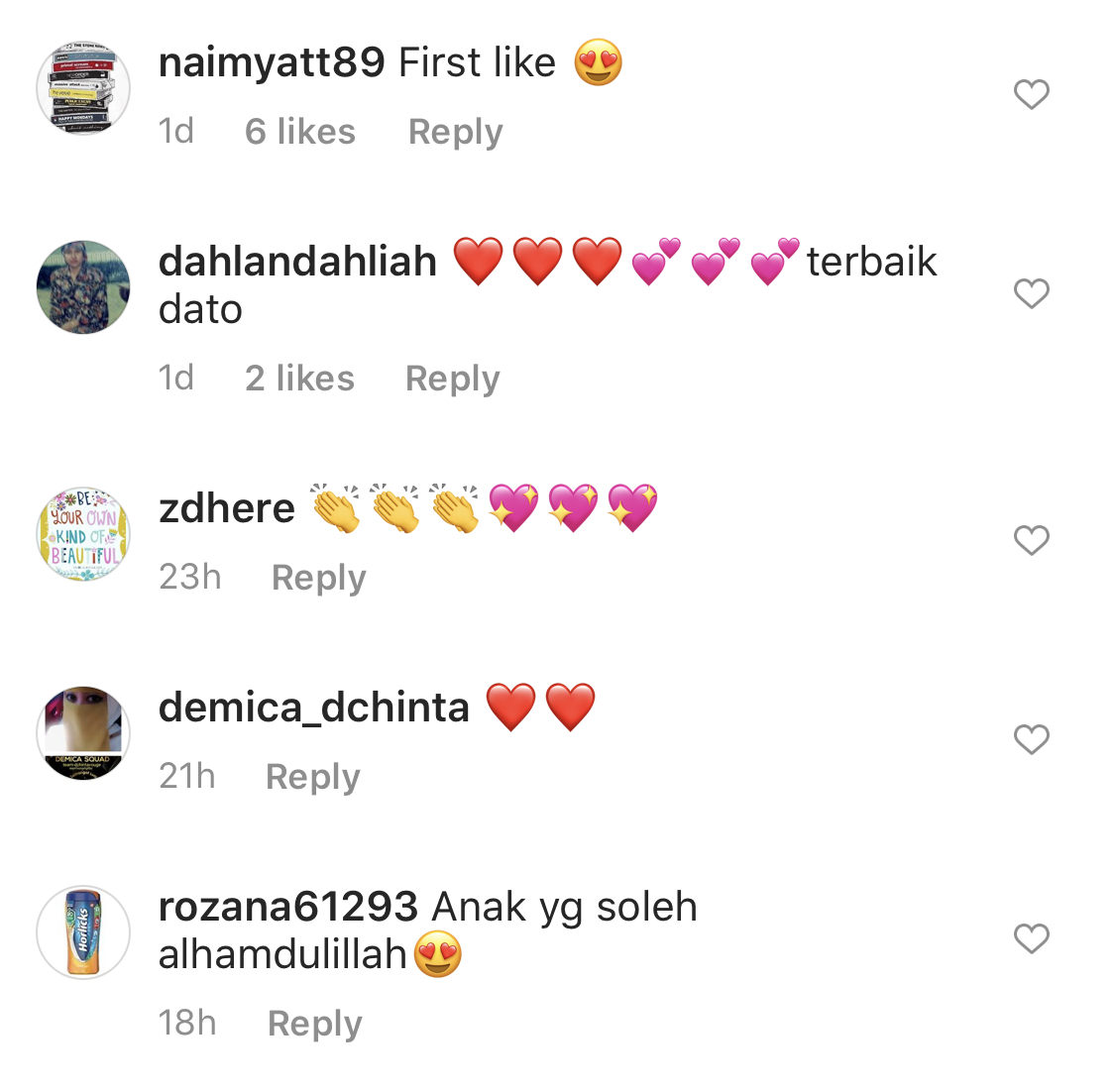Tap heart icon beside demica_dchinta's comment
The width and height of the screenshot is (1115, 1092).
pyautogui.click(x=1031, y=739)
